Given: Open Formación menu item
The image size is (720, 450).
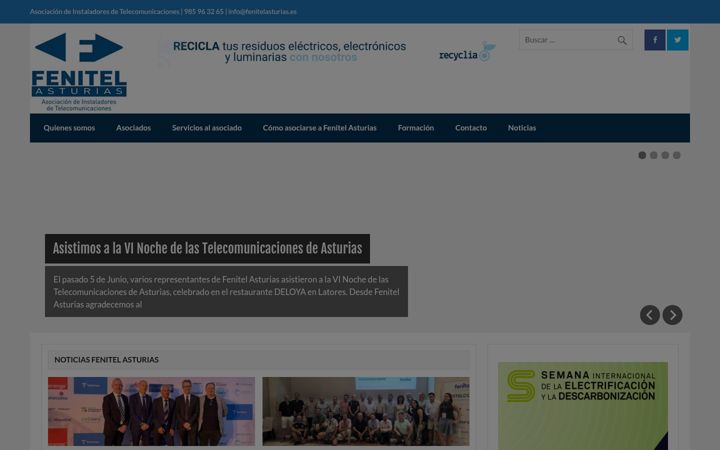Looking at the screenshot, I should coord(416,128).
